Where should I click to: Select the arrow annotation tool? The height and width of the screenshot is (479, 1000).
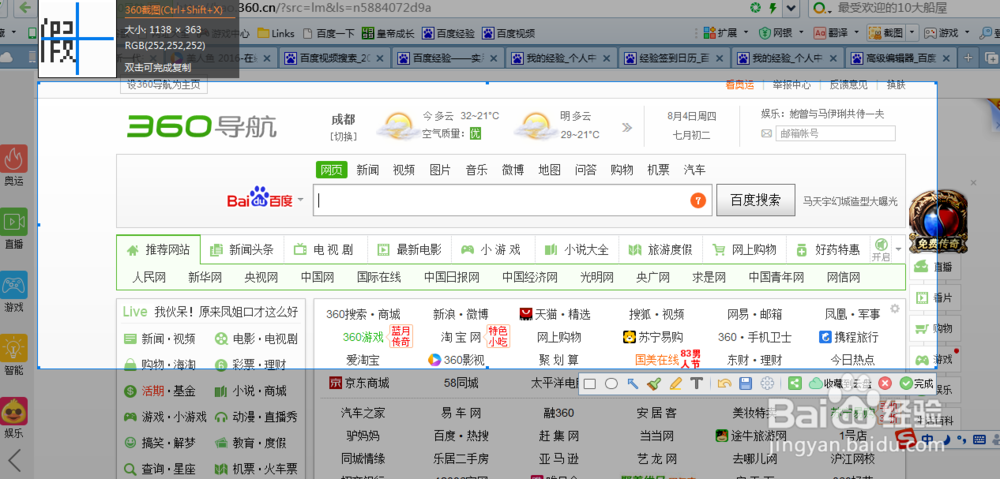(x=633, y=383)
